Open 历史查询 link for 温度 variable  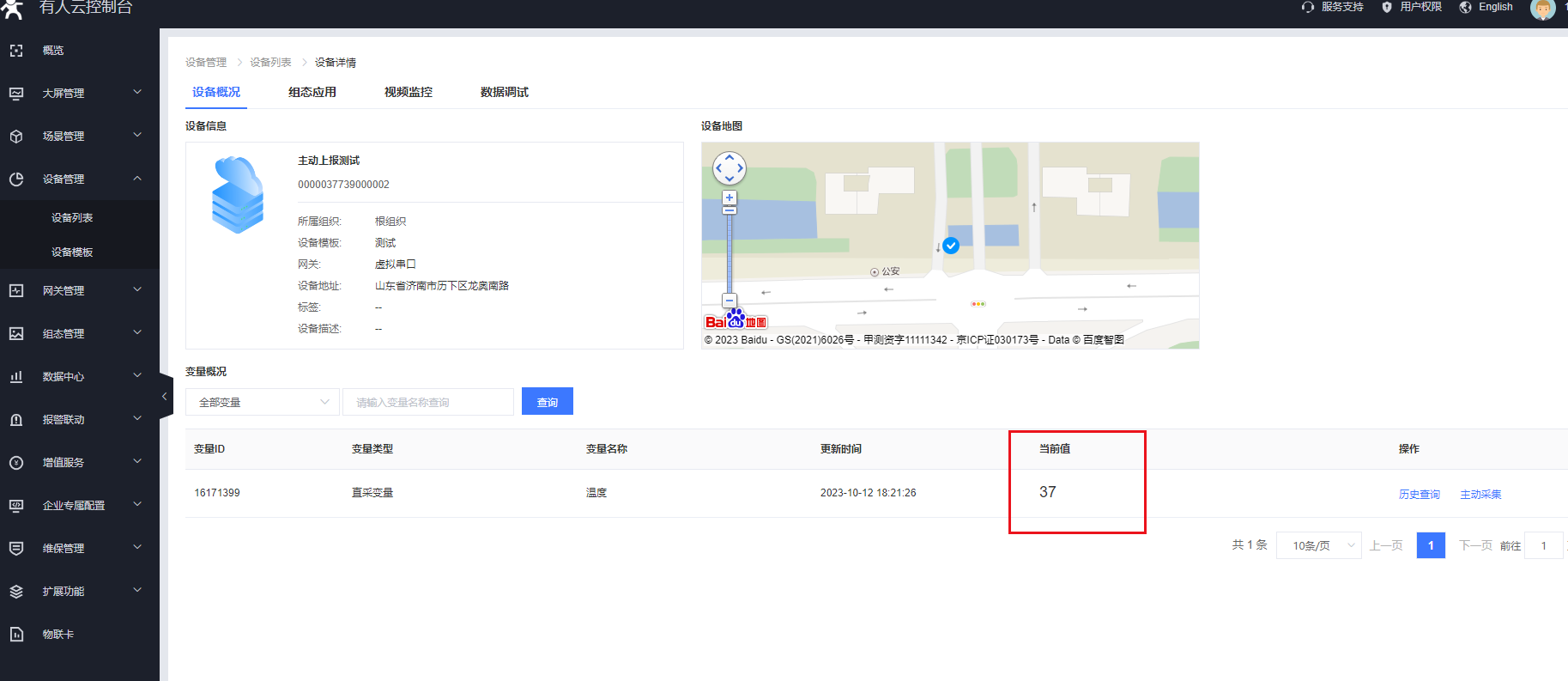pos(1420,495)
